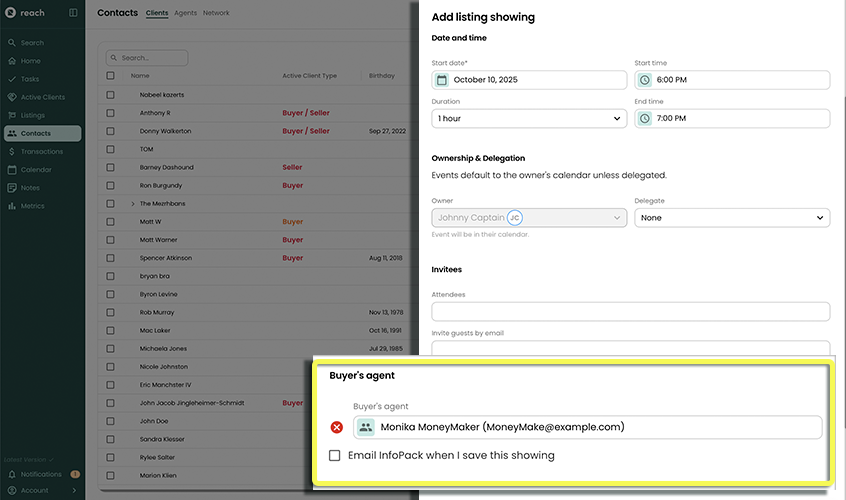Open the Duration dropdown showing 1 hour
The height and width of the screenshot is (500, 846).
529,119
